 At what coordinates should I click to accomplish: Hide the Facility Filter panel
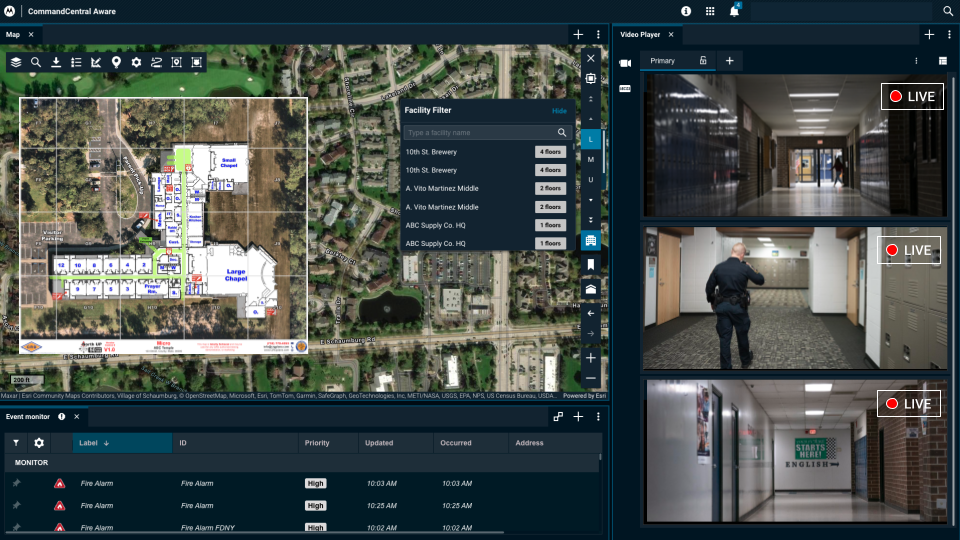click(x=559, y=110)
